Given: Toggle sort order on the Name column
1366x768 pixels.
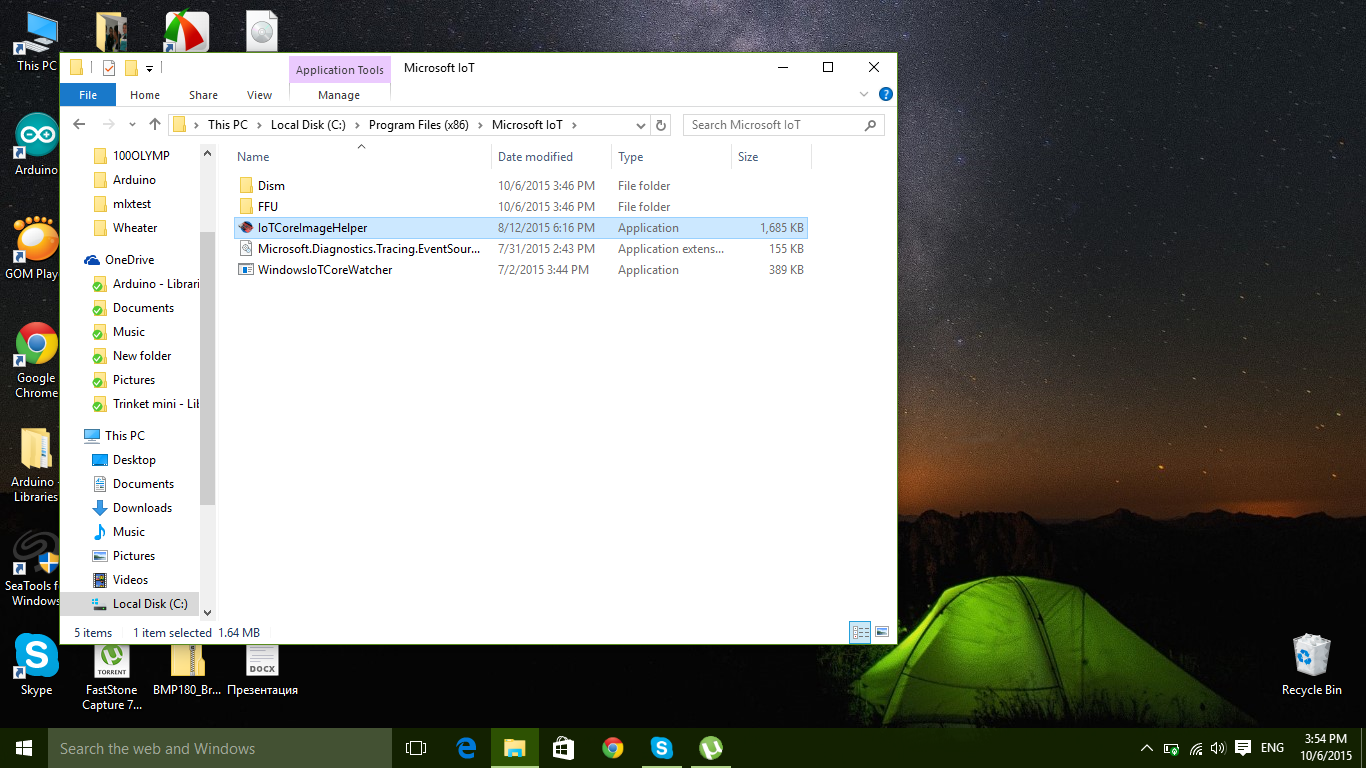Looking at the screenshot, I should (x=252, y=157).
